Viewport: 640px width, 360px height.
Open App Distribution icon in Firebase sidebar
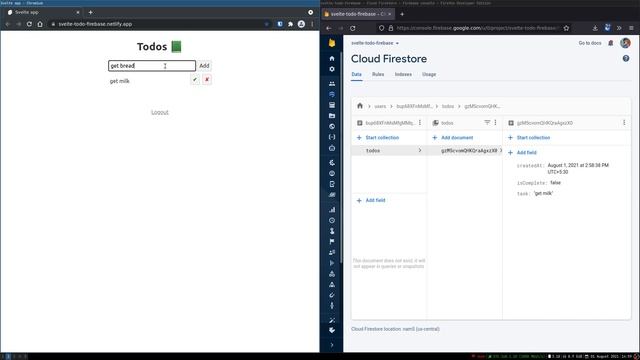(332, 195)
